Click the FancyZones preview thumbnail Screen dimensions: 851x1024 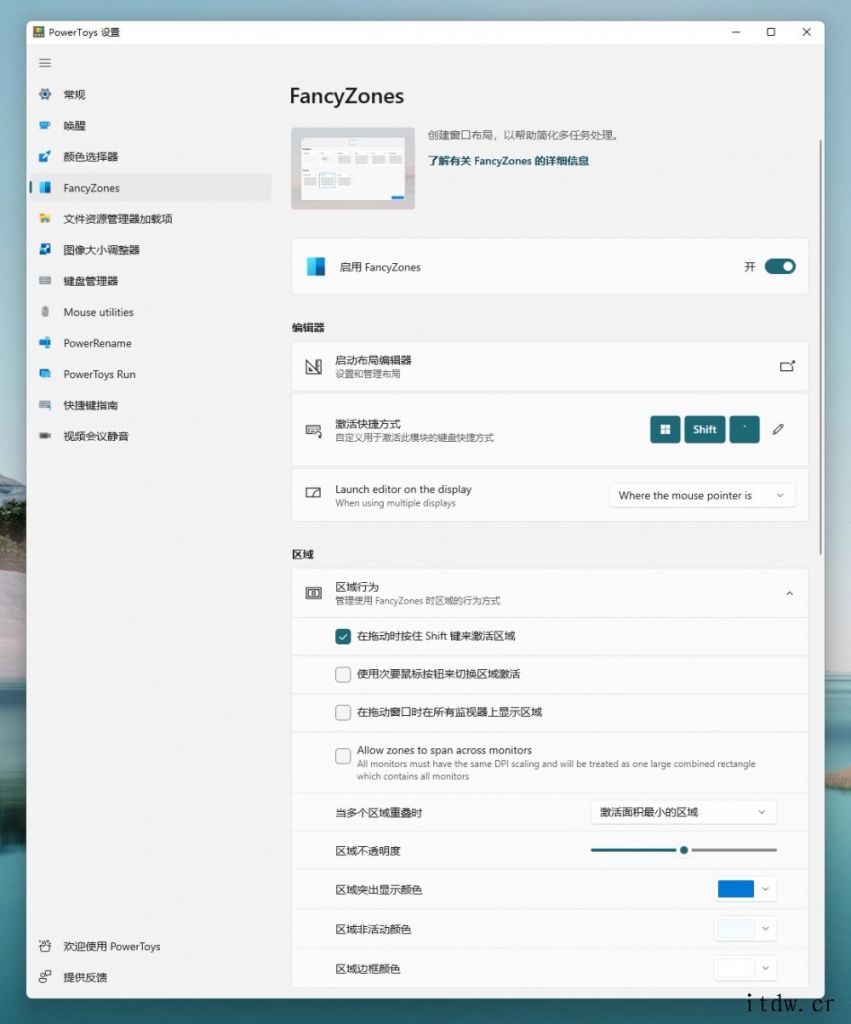coord(353,168)
